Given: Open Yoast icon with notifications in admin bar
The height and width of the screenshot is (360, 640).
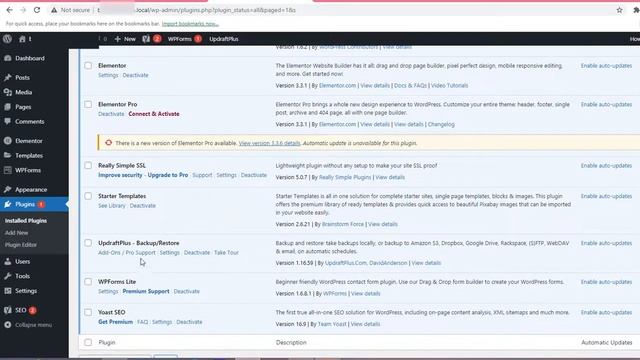Looking at the screenshot, I should 151,39.
